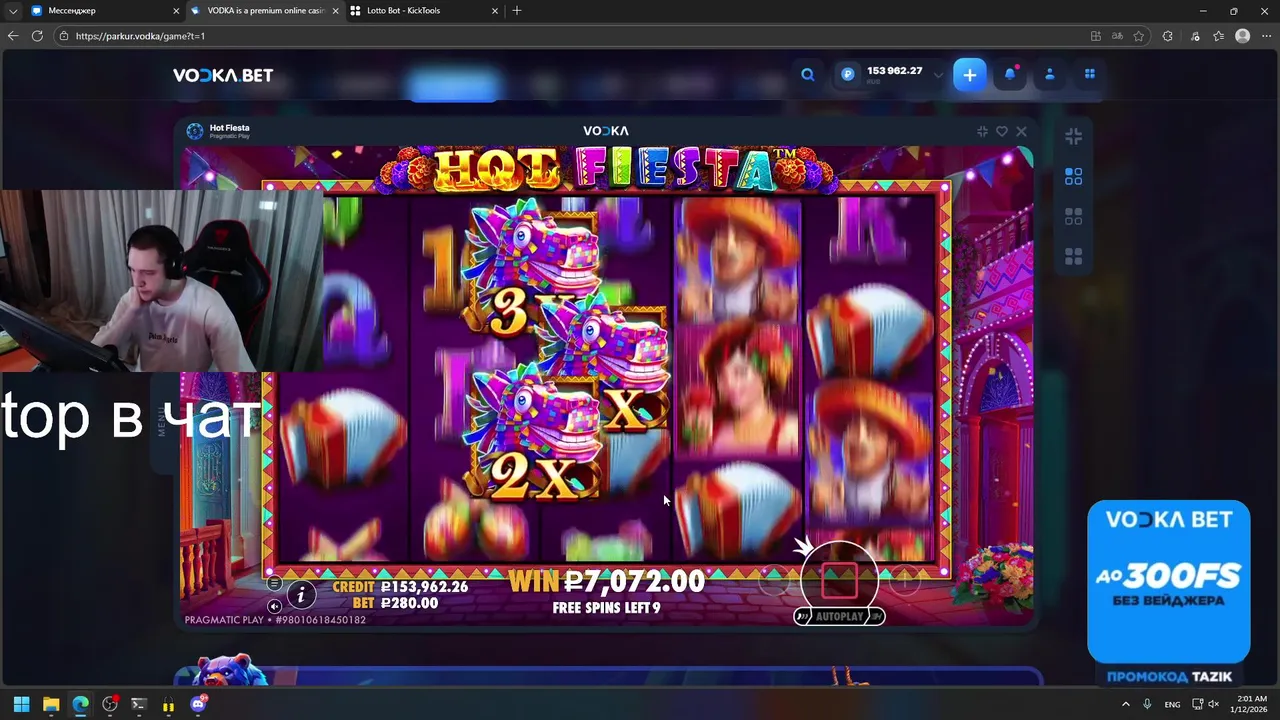Click the VODKA.BET logo

(x=223, y=75)
